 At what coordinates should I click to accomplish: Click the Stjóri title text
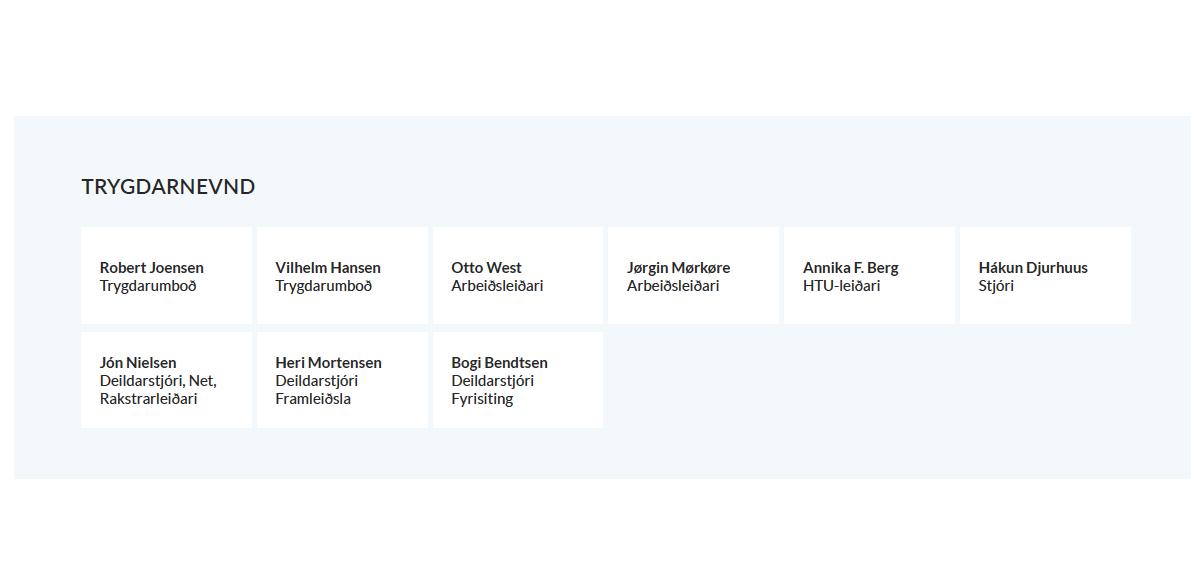coord(996,286)
